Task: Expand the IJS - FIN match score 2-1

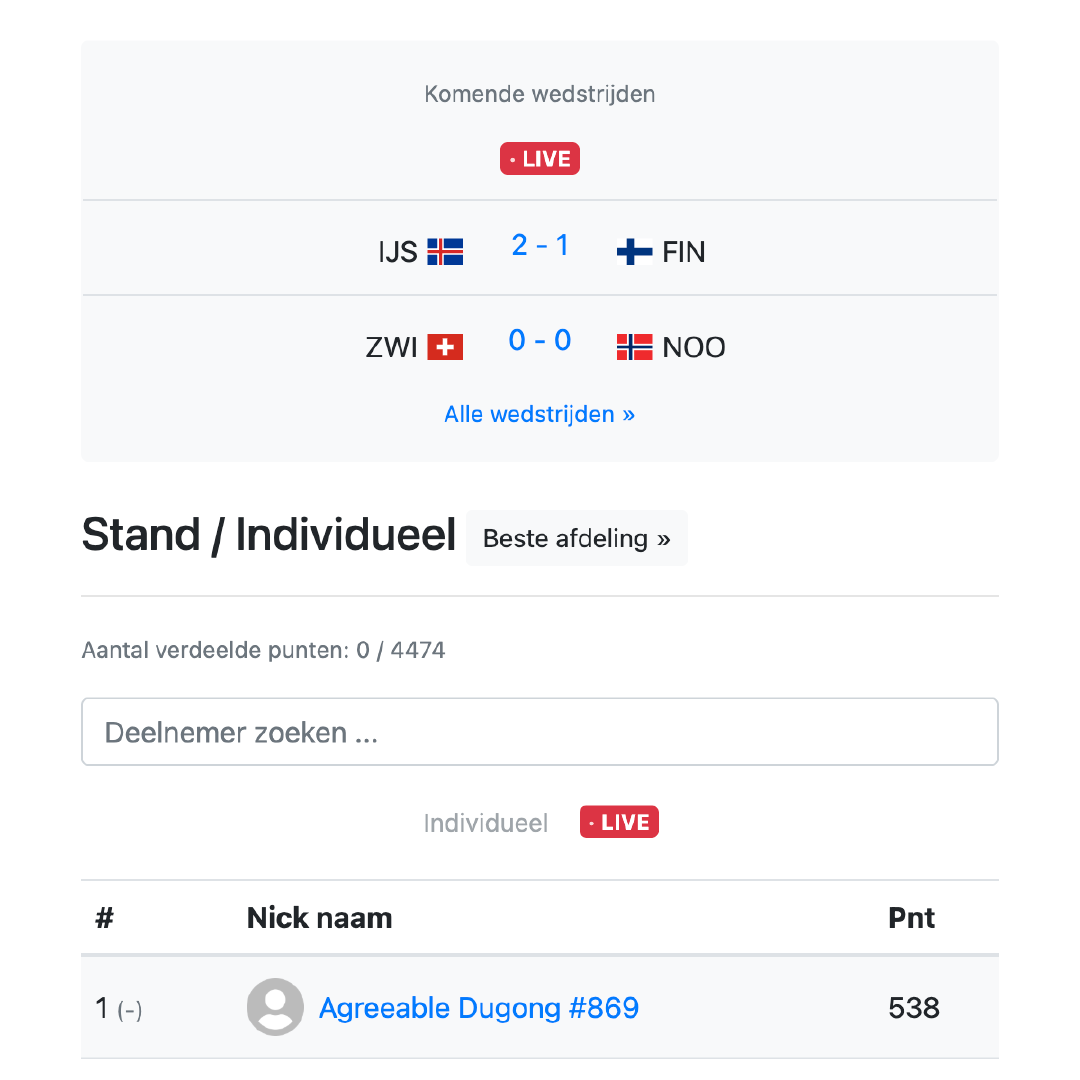Action: click(540, 245)
